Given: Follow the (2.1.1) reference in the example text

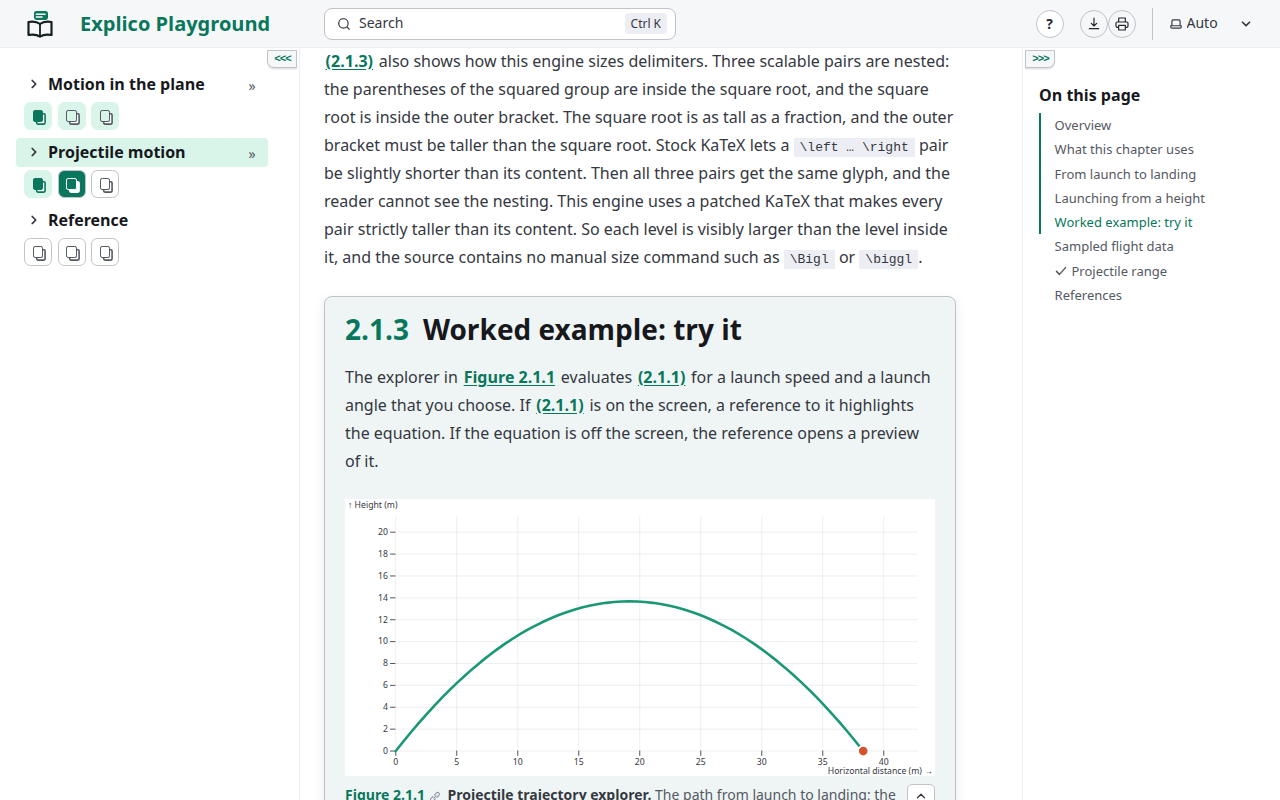Looking at the screenshot, I should [x=560, y=405].
